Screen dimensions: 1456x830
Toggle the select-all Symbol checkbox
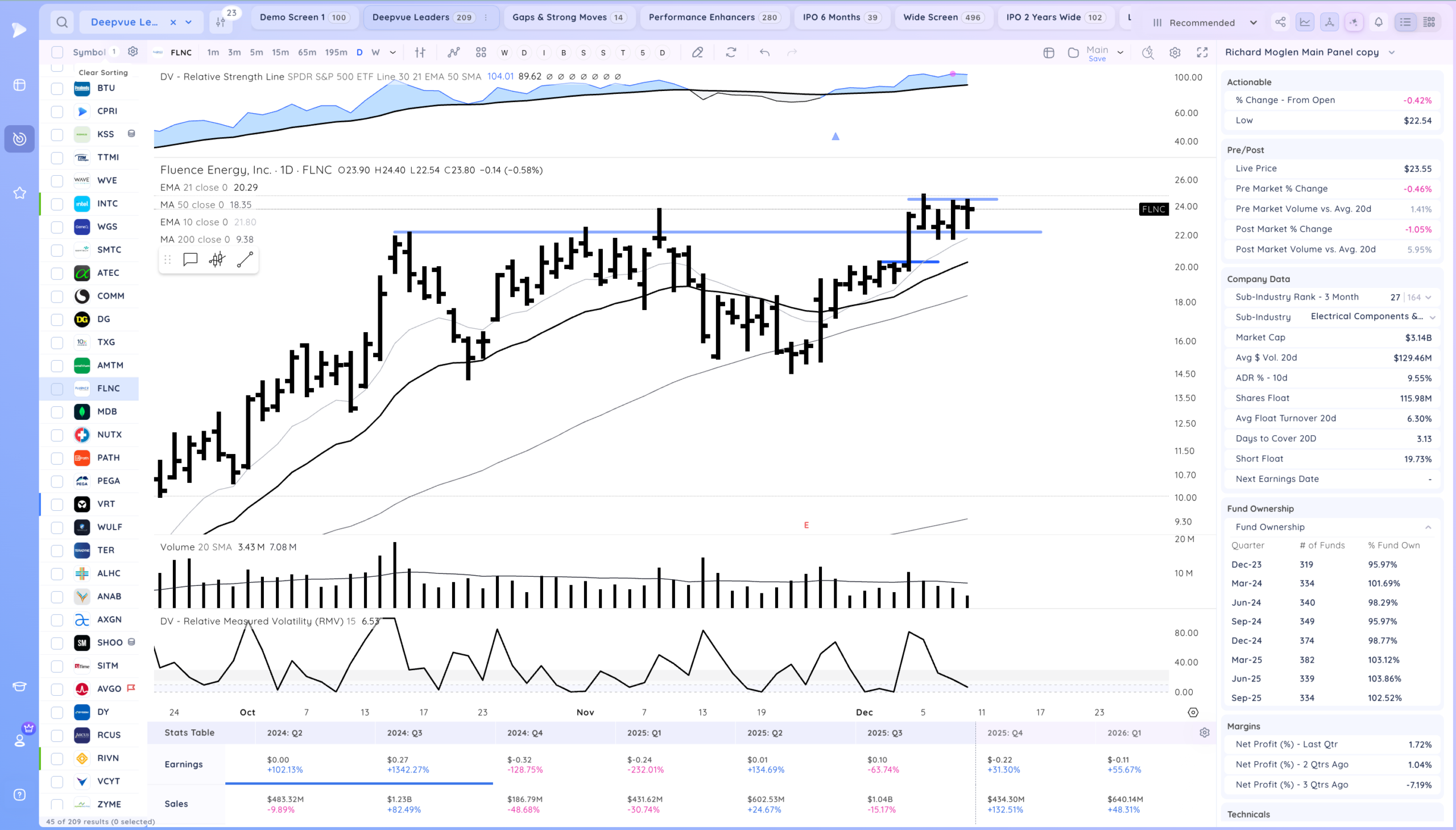click(x=57, y=52)
